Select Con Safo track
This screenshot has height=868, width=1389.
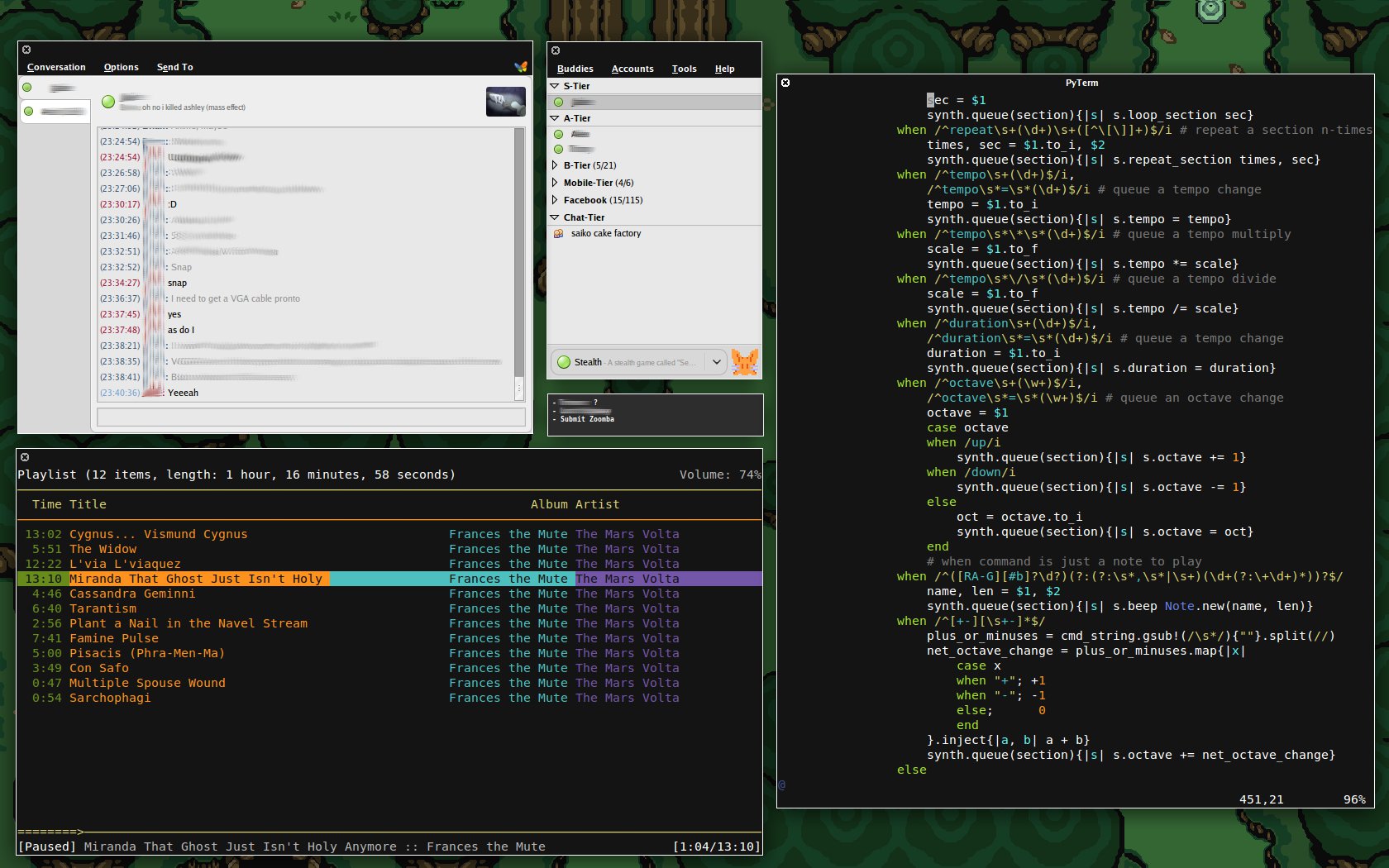point(389,669)
